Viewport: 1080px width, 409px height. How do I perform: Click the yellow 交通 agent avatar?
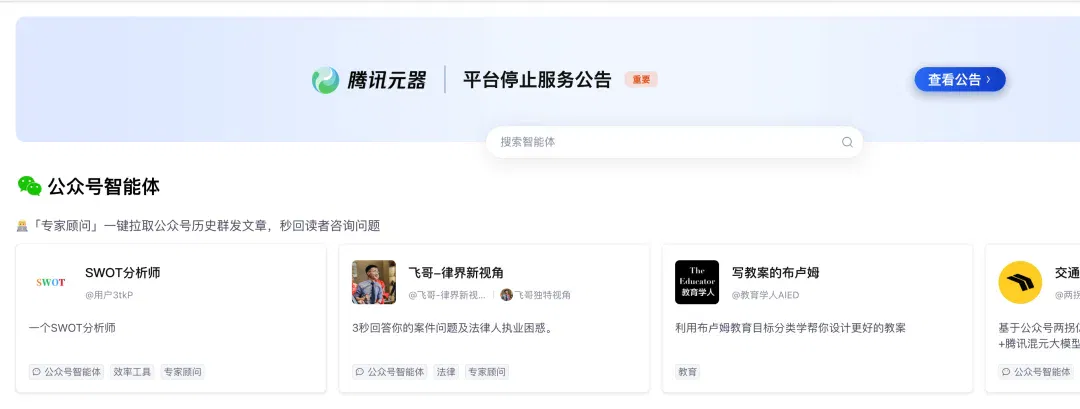point(1020,282)
